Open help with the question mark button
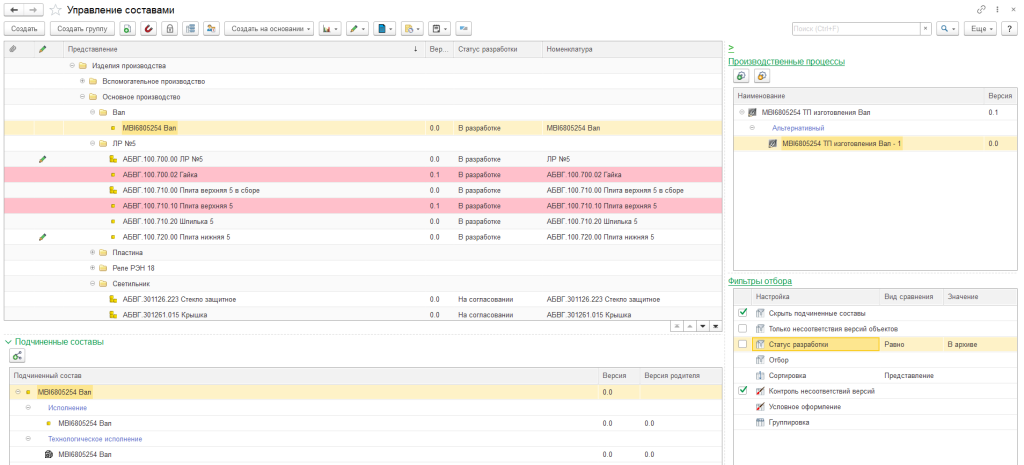The image size is (1024, 465). (x=1010, y=29)
